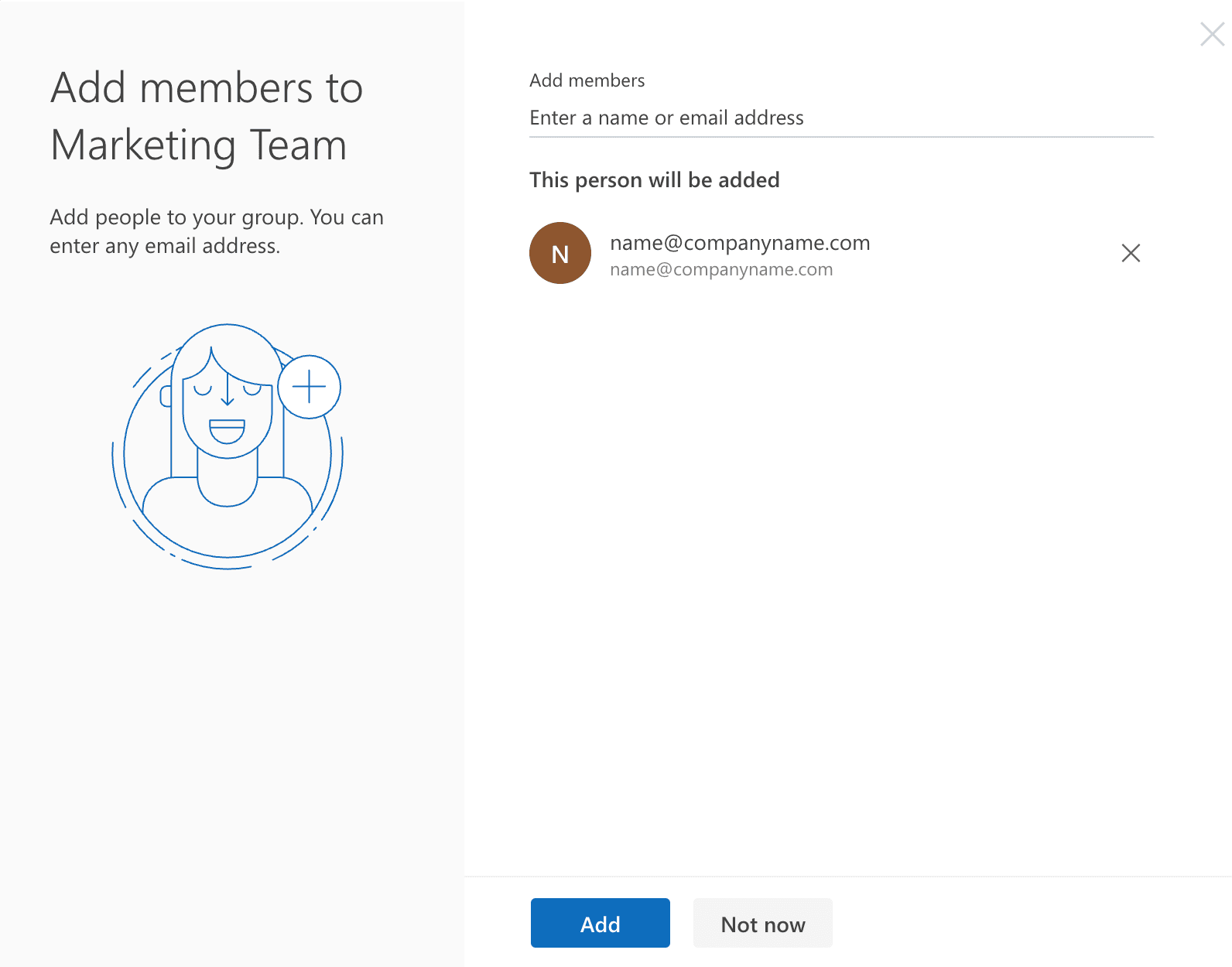Click the 'enter any email address' text line

pyautogui.click(x=165, y=246)
